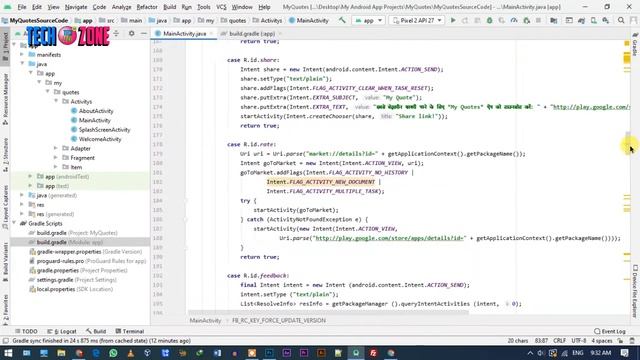
Task: Click the Debug app bug icon
Action: pyautogui.click(x=489, y=20)
